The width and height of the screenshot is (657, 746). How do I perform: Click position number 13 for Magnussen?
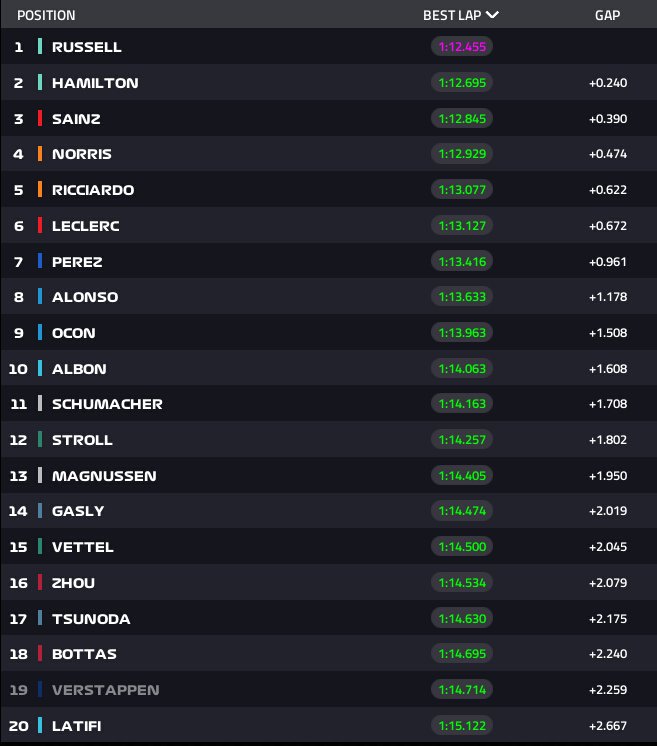click(18, 476)
